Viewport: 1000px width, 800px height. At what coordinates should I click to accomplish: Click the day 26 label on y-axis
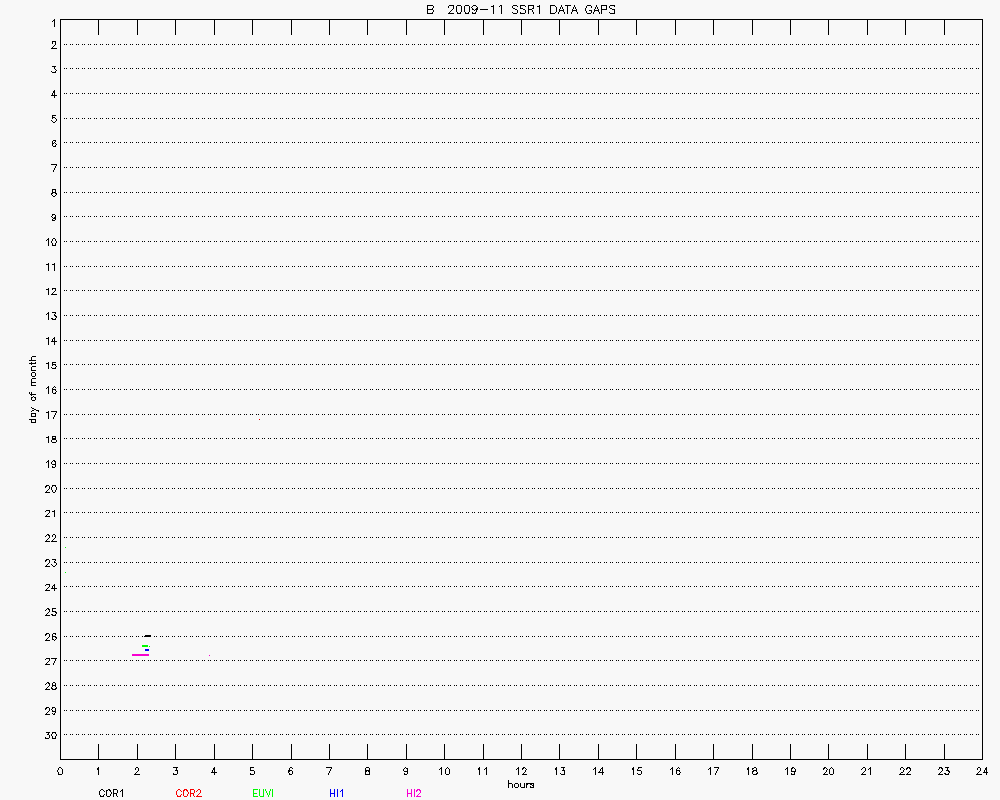(48, 636)
